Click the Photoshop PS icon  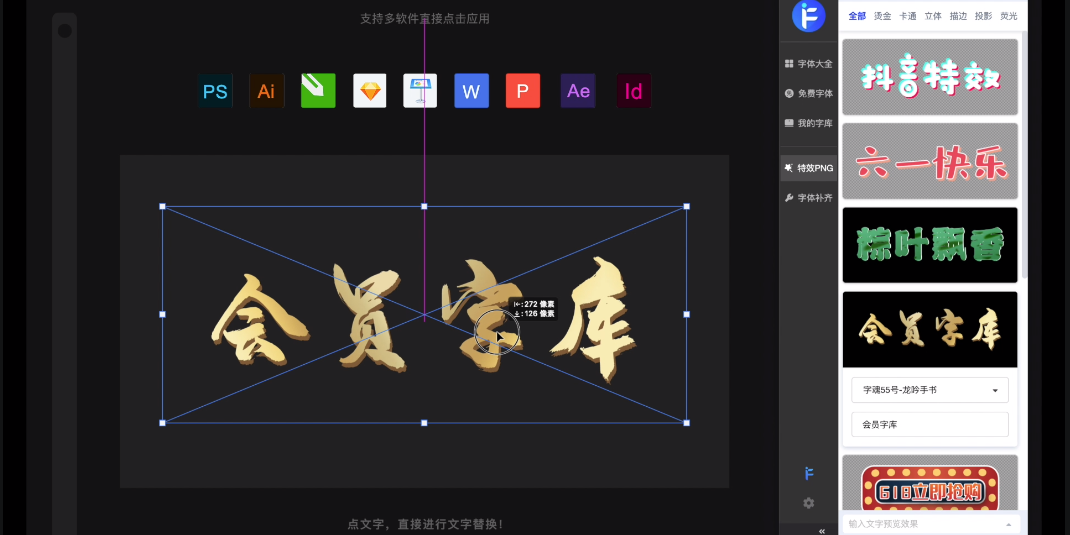pyautogui.click(x=216, y=91)
